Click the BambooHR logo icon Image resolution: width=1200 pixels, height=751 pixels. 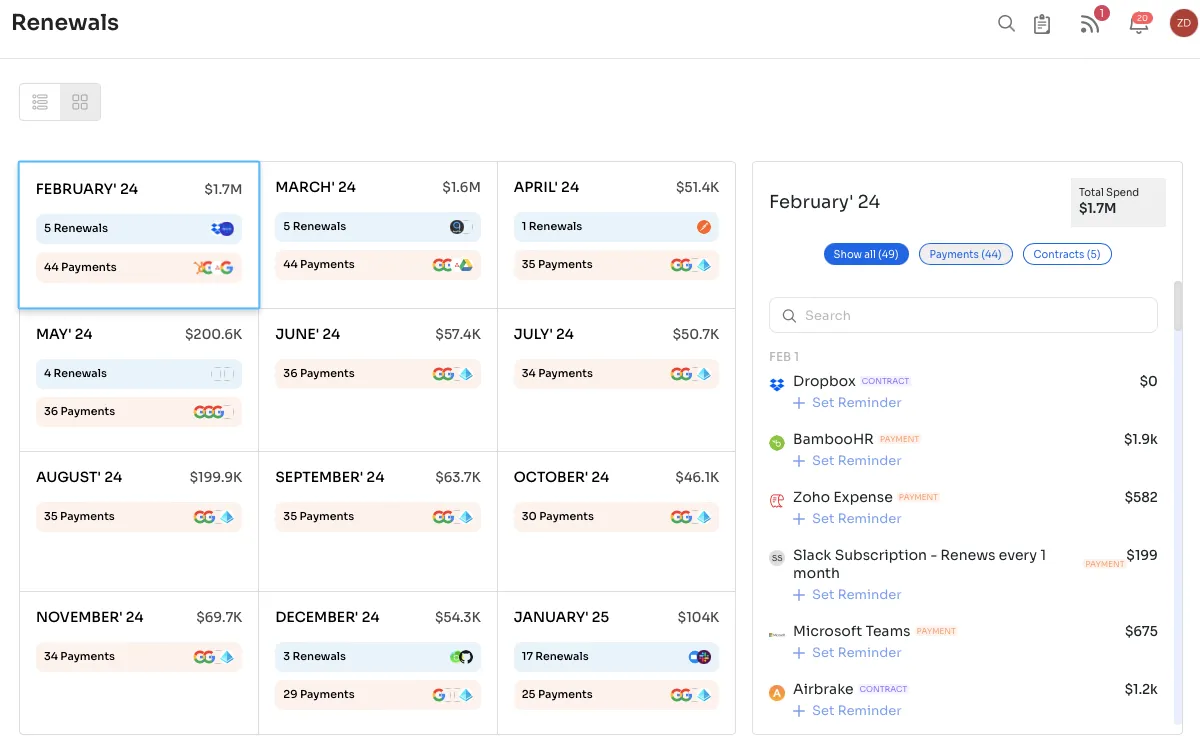777,442
